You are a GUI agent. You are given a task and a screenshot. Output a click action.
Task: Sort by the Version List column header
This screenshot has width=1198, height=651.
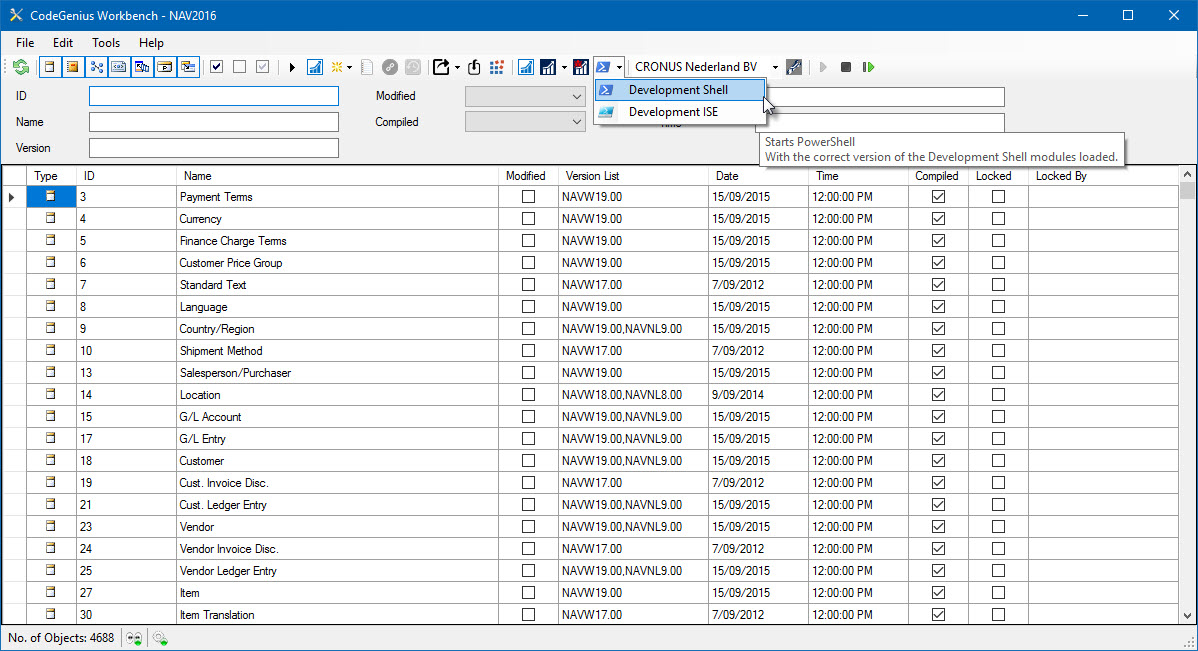[x=633, y=176]
